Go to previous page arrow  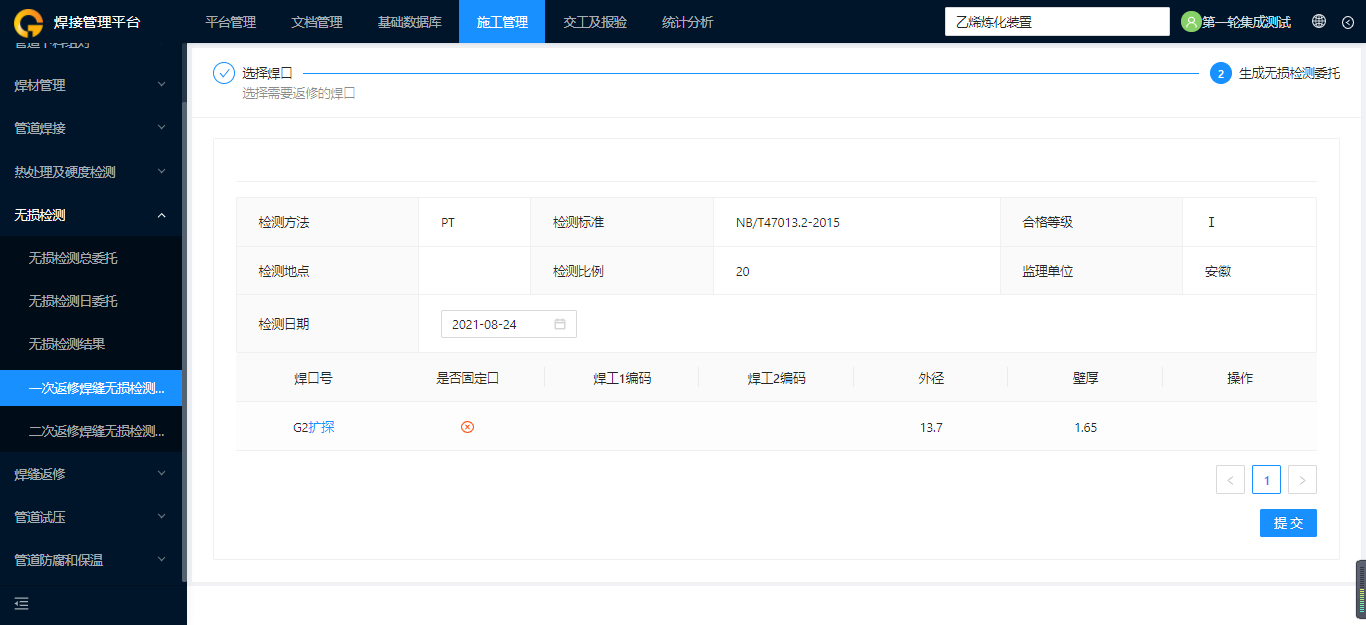pyautogui.click(x=1230, y=480)
